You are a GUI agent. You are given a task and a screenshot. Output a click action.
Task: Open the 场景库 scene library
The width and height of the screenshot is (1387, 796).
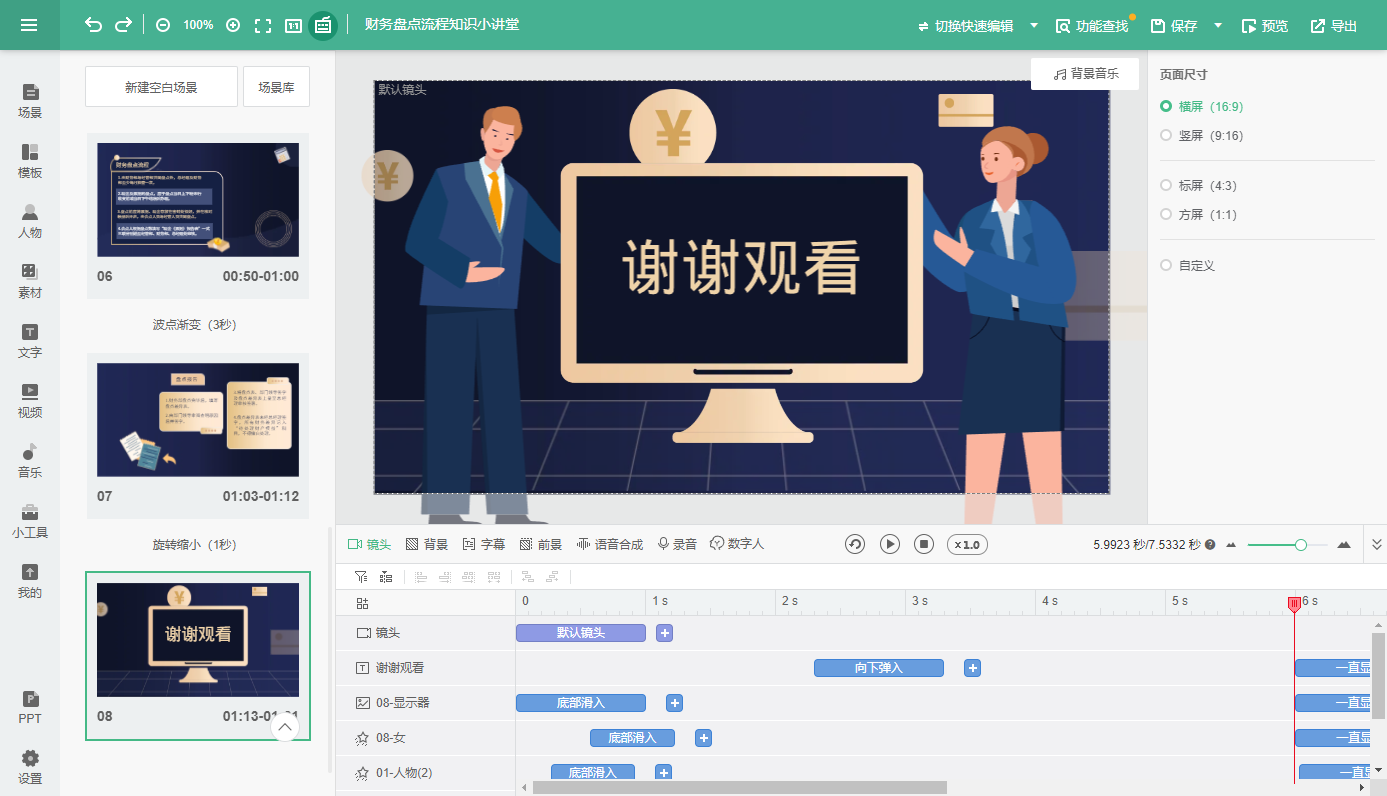[x=276, y=87]
